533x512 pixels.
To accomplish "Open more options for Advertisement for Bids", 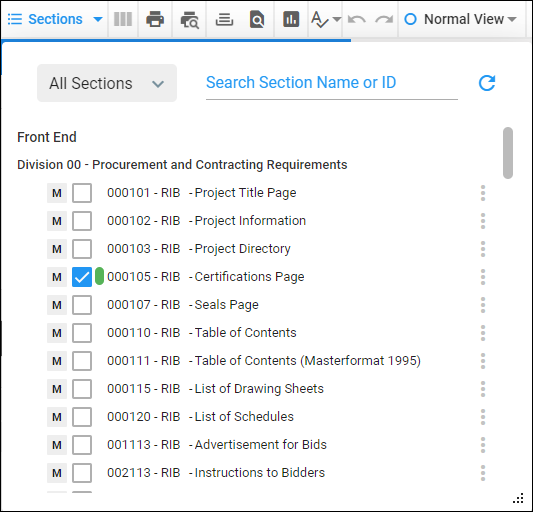I will (483, 445).
